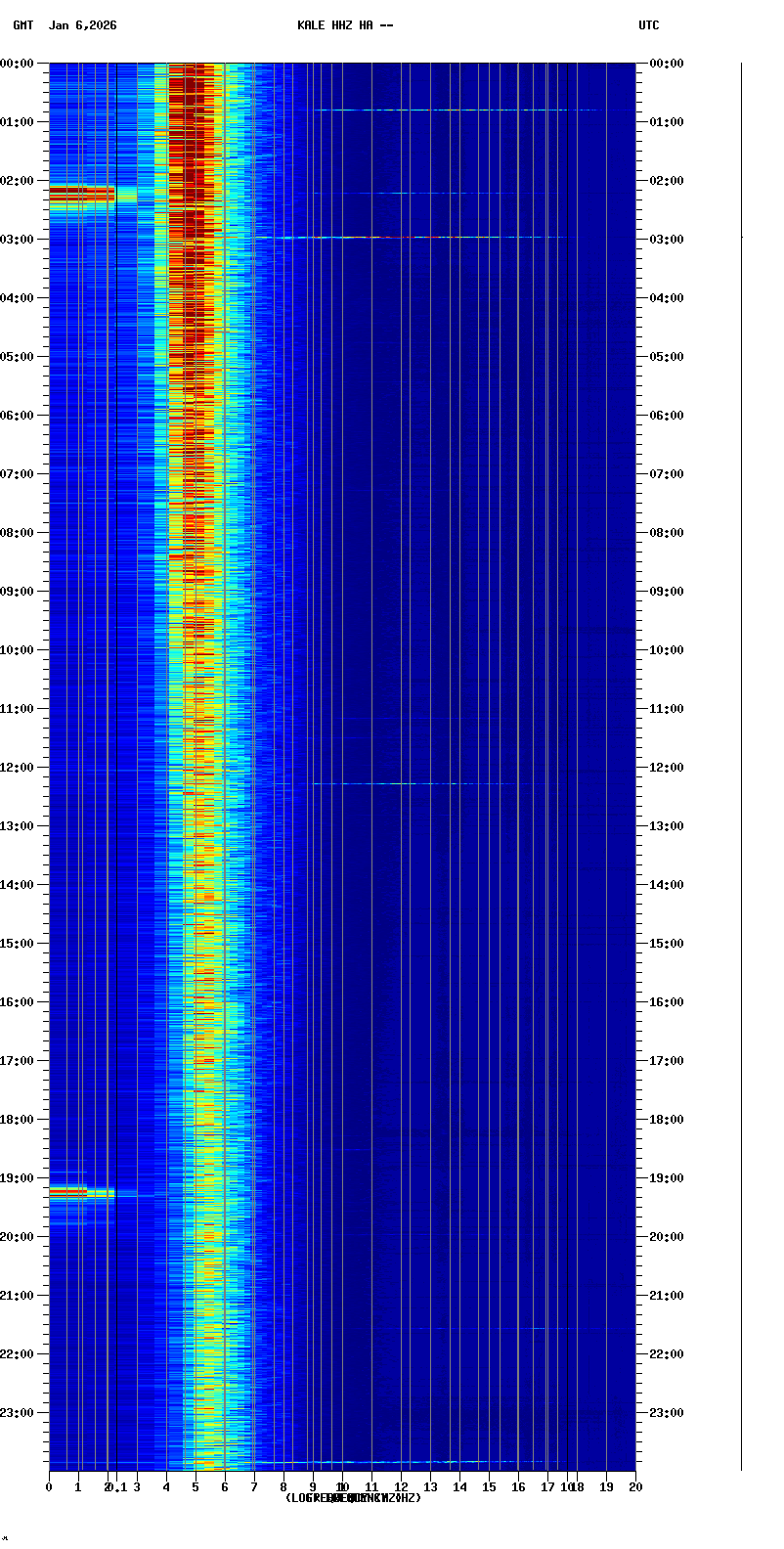Click the frequency axis label 13
The width and height of the screenshot is (784, 1549).
(430, 1487)
